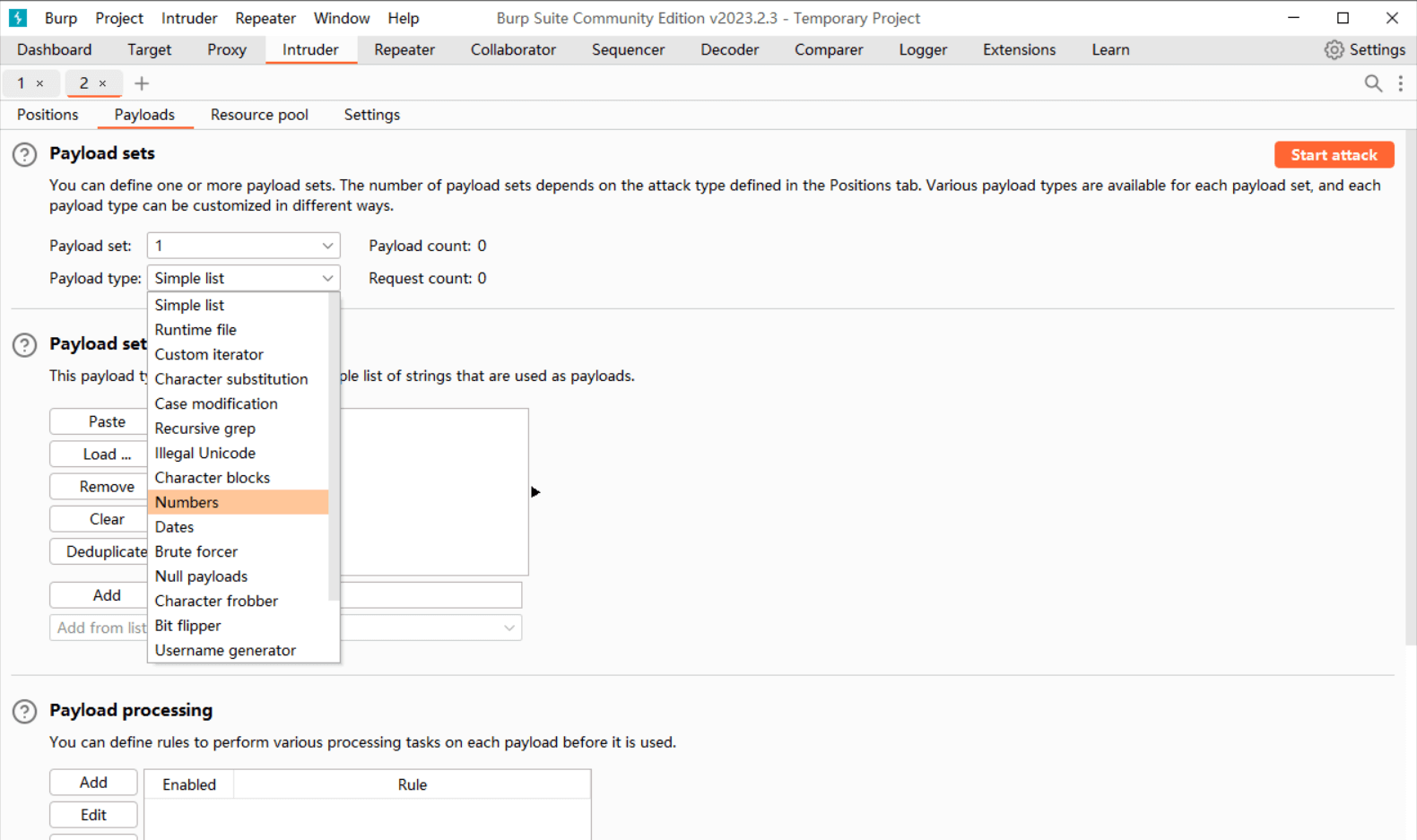Image resolution: width=1417 pixels, height=840 pixels.
Task: Expand the Payload set dropdown
Action: tap(327, 246)
